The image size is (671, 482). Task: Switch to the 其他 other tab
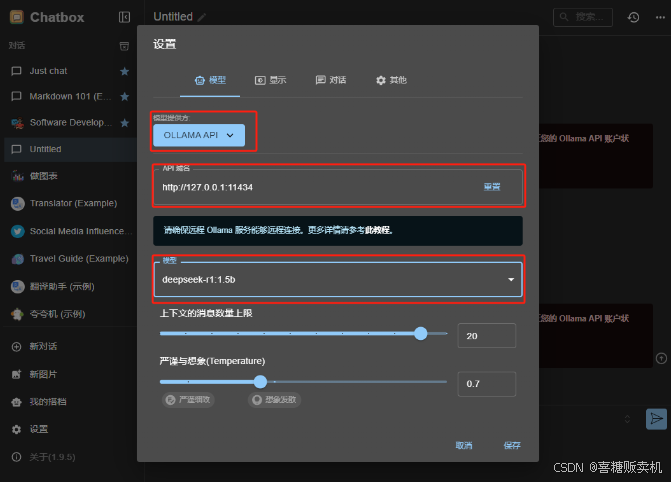point(391,80)
